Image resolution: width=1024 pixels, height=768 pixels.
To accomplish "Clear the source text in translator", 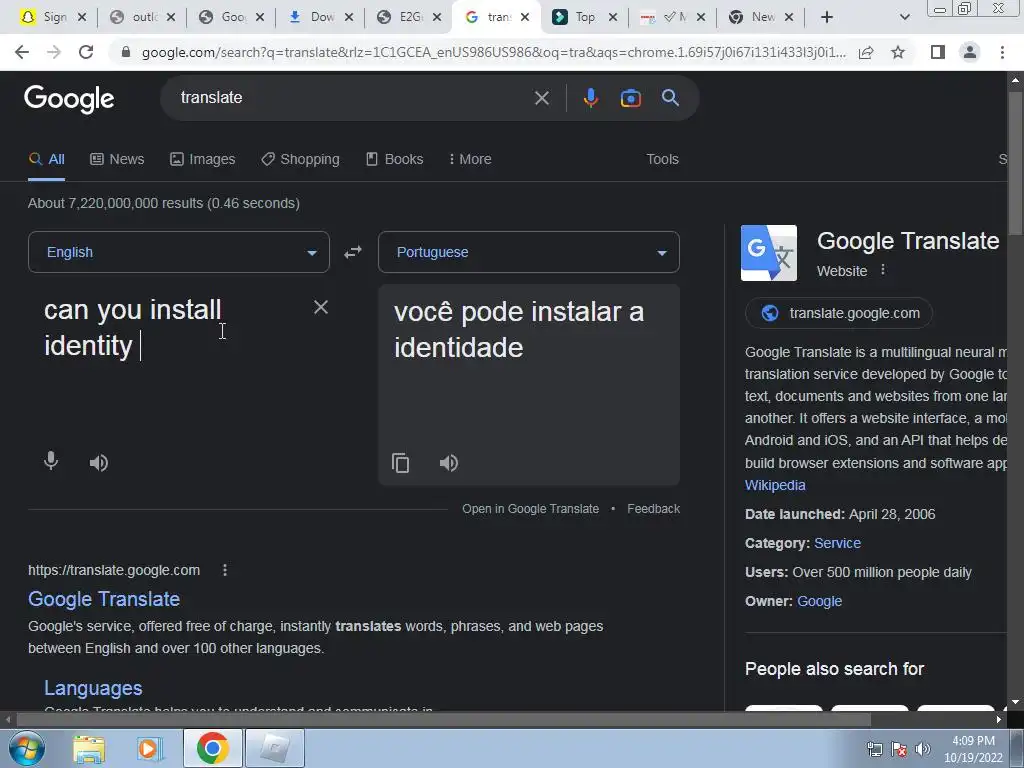I will click(321, 307).
